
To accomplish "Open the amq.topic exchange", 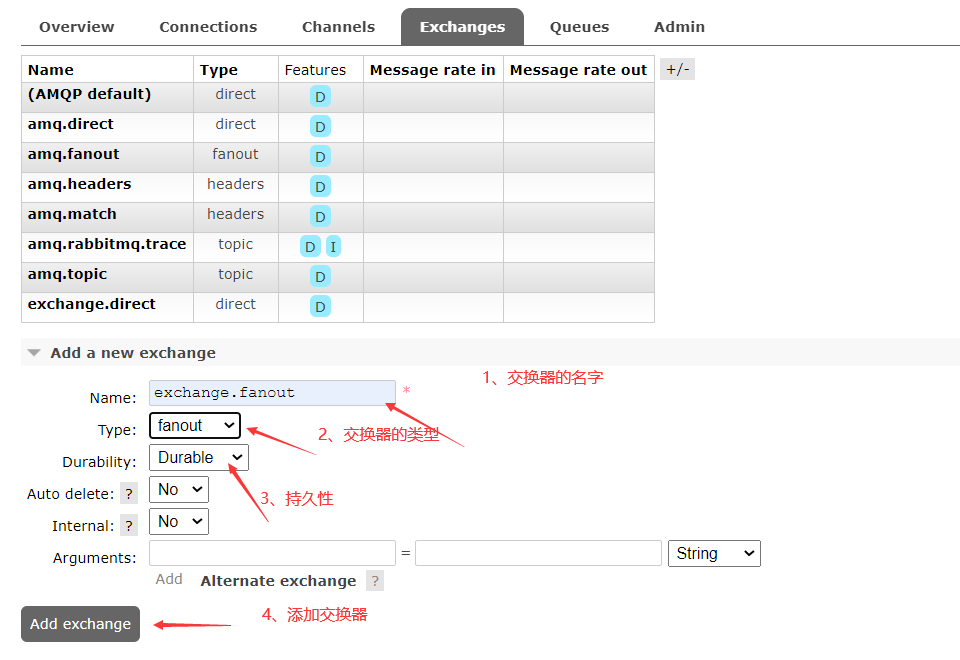I will [x=67, y=274].
